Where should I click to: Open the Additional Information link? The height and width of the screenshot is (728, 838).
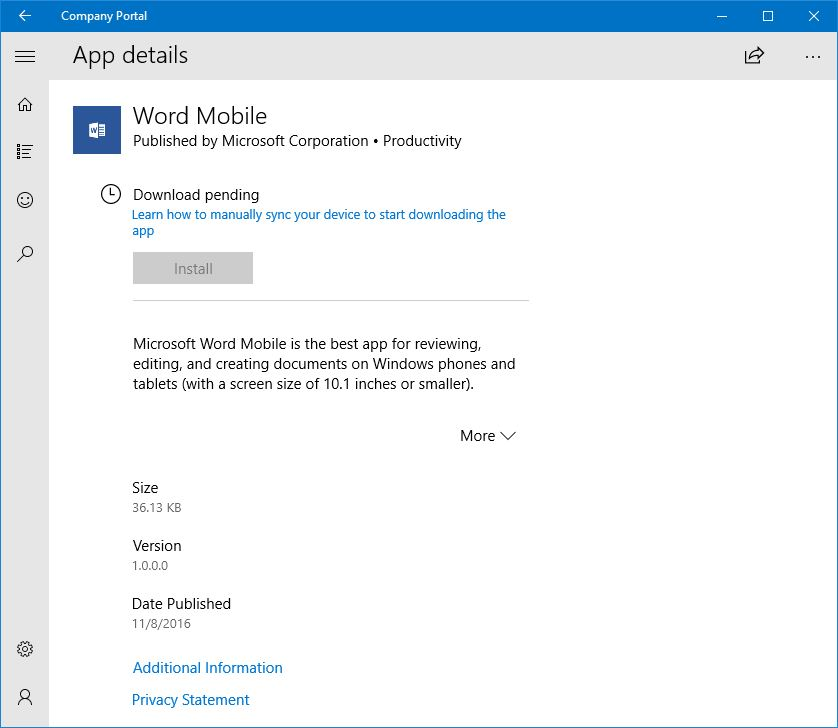(207, 668)
